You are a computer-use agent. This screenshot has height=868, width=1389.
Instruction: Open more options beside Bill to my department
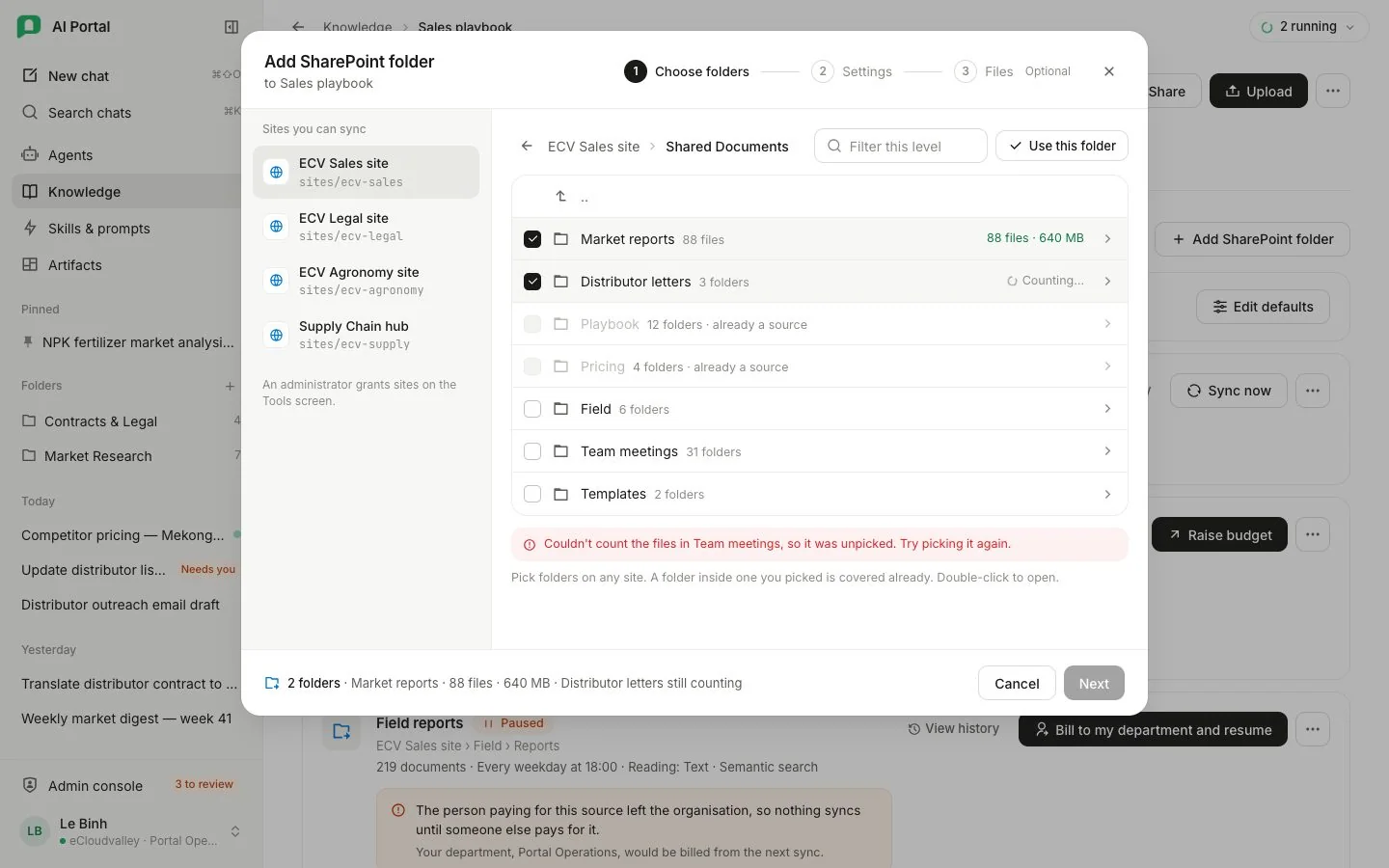tap(1313, 729)
